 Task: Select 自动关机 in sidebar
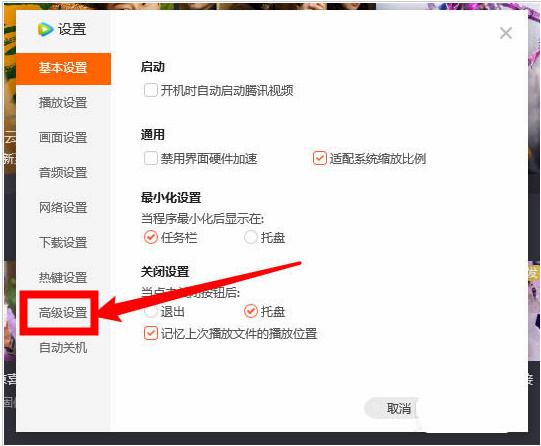[63, 347]
